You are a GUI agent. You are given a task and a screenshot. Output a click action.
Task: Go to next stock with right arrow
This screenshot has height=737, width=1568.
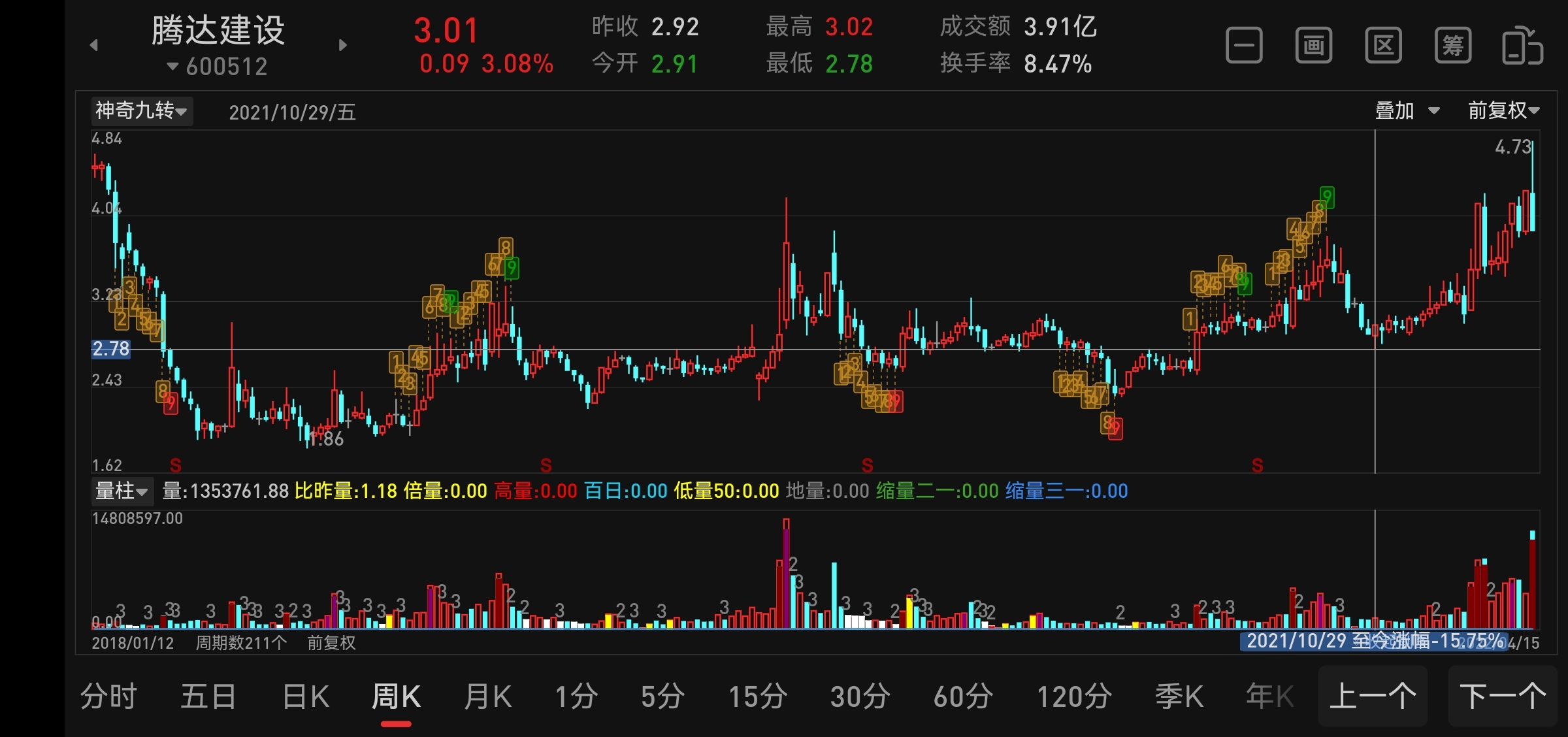(343, 45)
